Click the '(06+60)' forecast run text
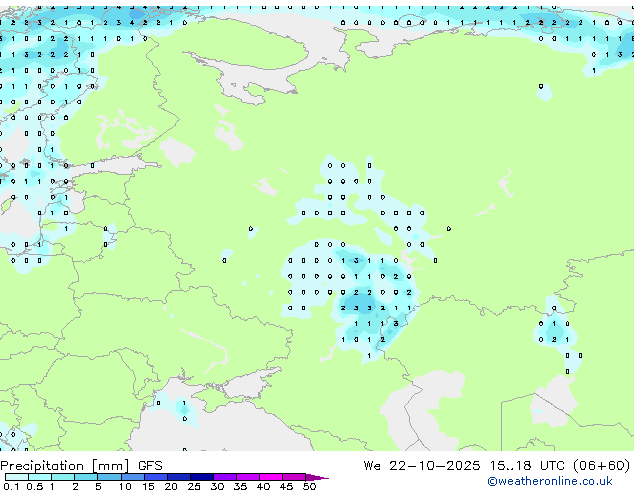The height and width of the screenshot is (490, 634). [x=602, y=466]
